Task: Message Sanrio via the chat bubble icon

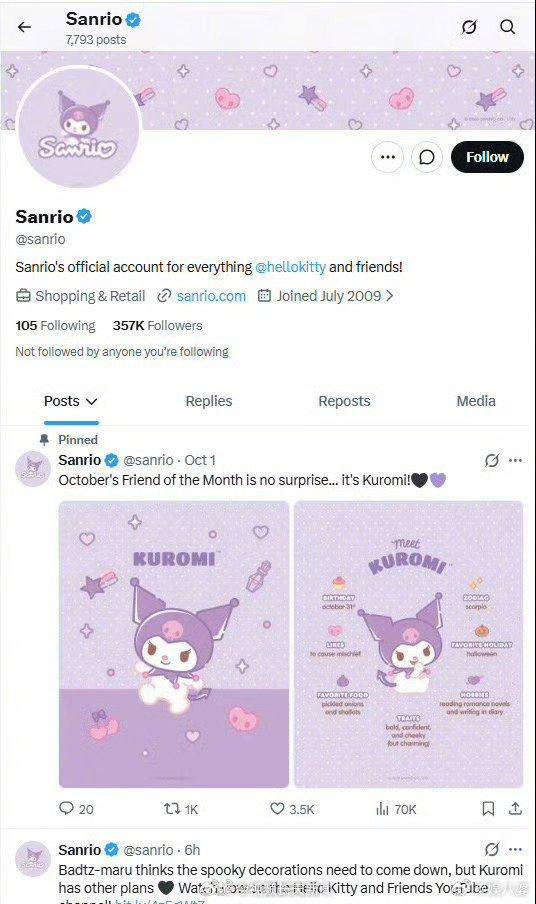Action: pos(426,157)
